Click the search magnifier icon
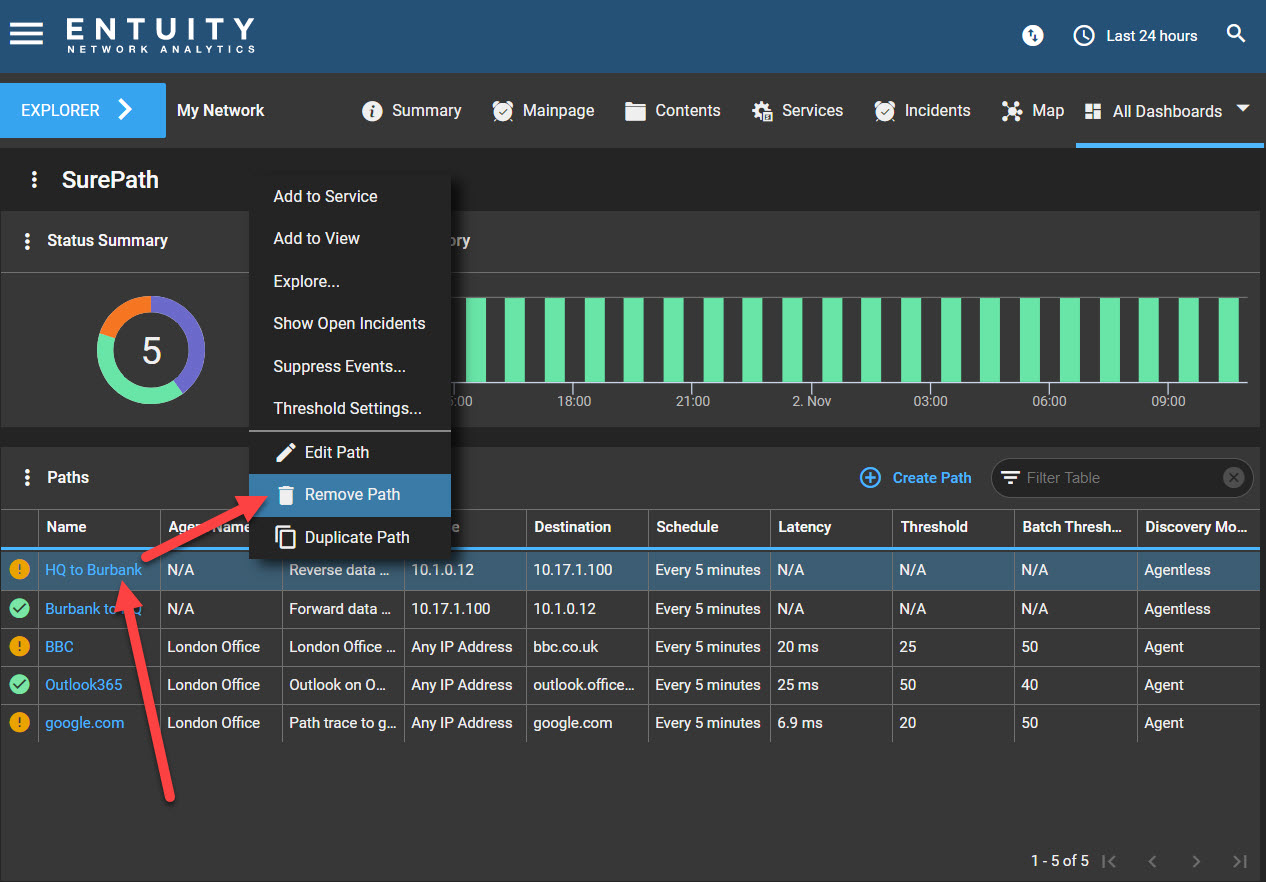 pos(1236,34)
